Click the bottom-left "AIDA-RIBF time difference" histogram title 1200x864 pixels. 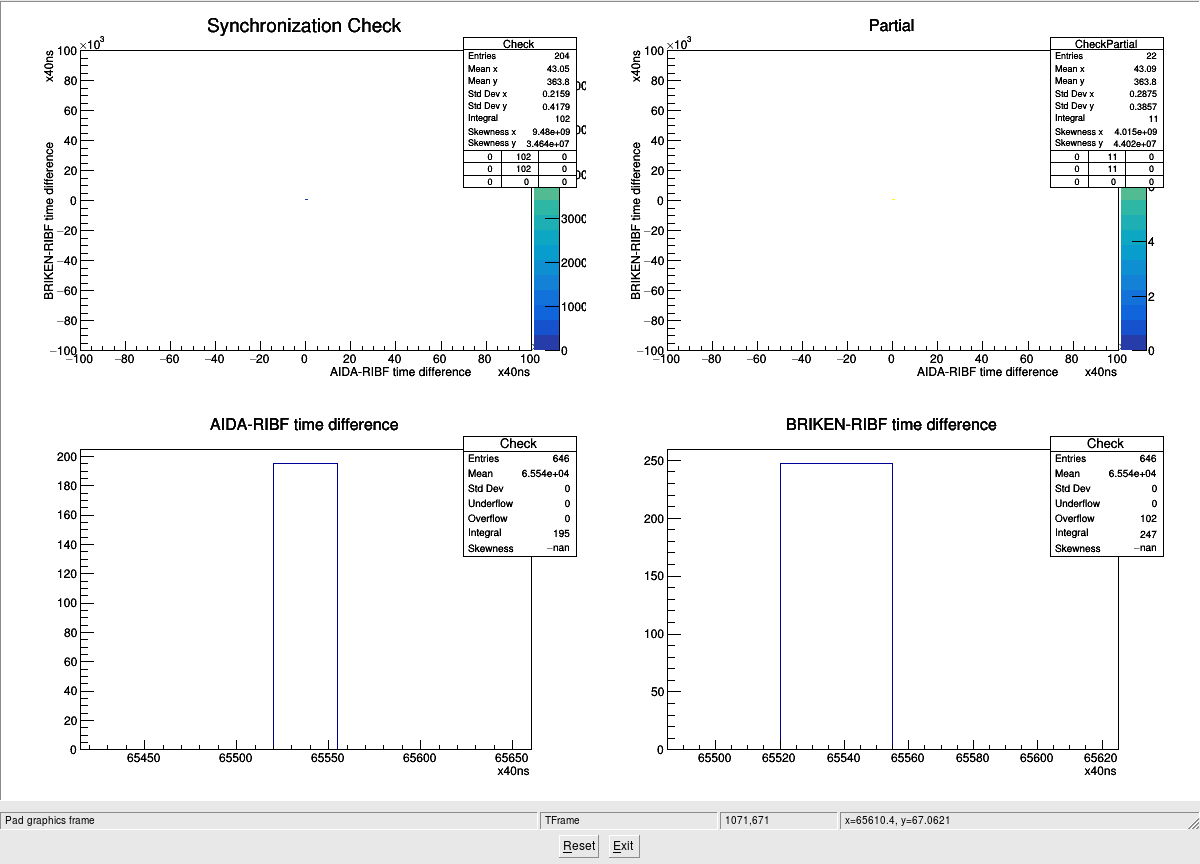pos(305,425)
